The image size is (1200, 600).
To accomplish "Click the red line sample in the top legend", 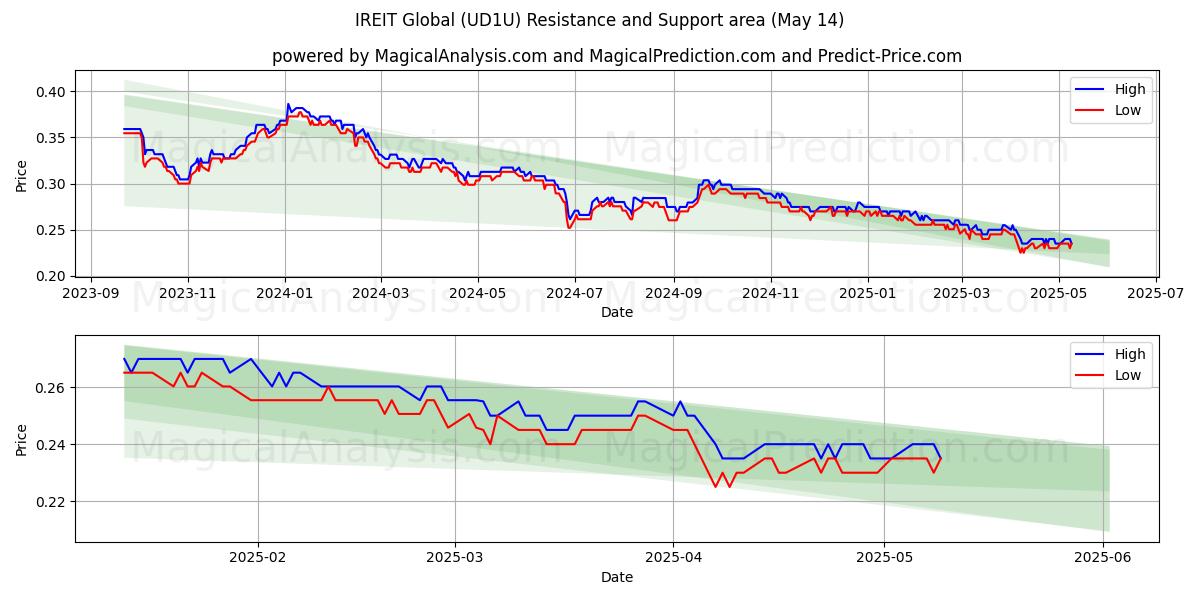I will (x=1091, y=110).
